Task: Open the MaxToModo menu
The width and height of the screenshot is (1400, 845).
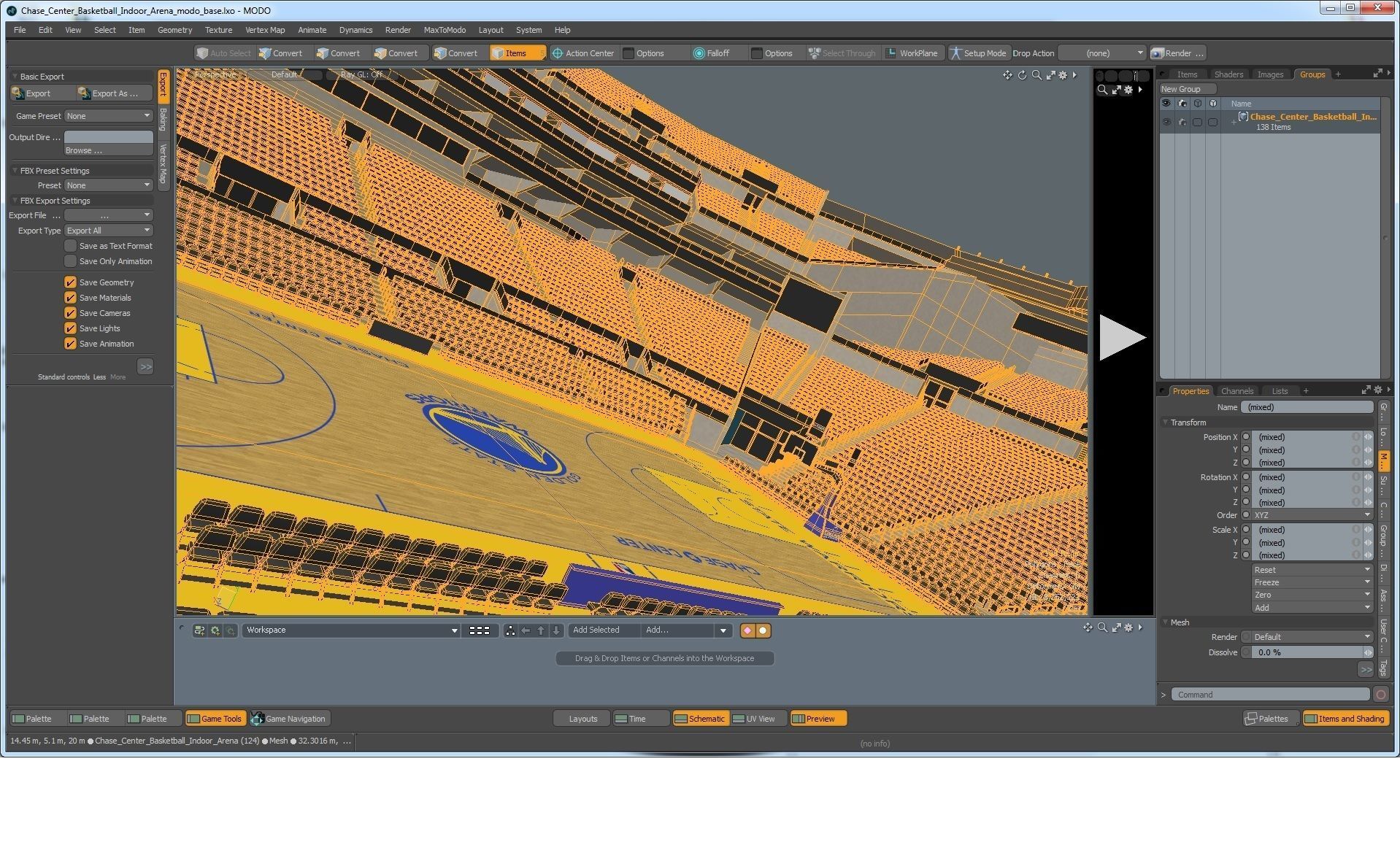Action: click(x=445, y=30)
